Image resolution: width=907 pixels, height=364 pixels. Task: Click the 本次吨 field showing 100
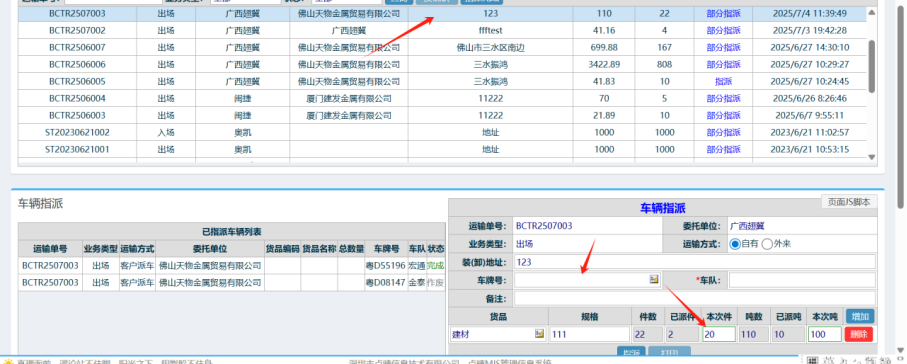coord(825,334)
